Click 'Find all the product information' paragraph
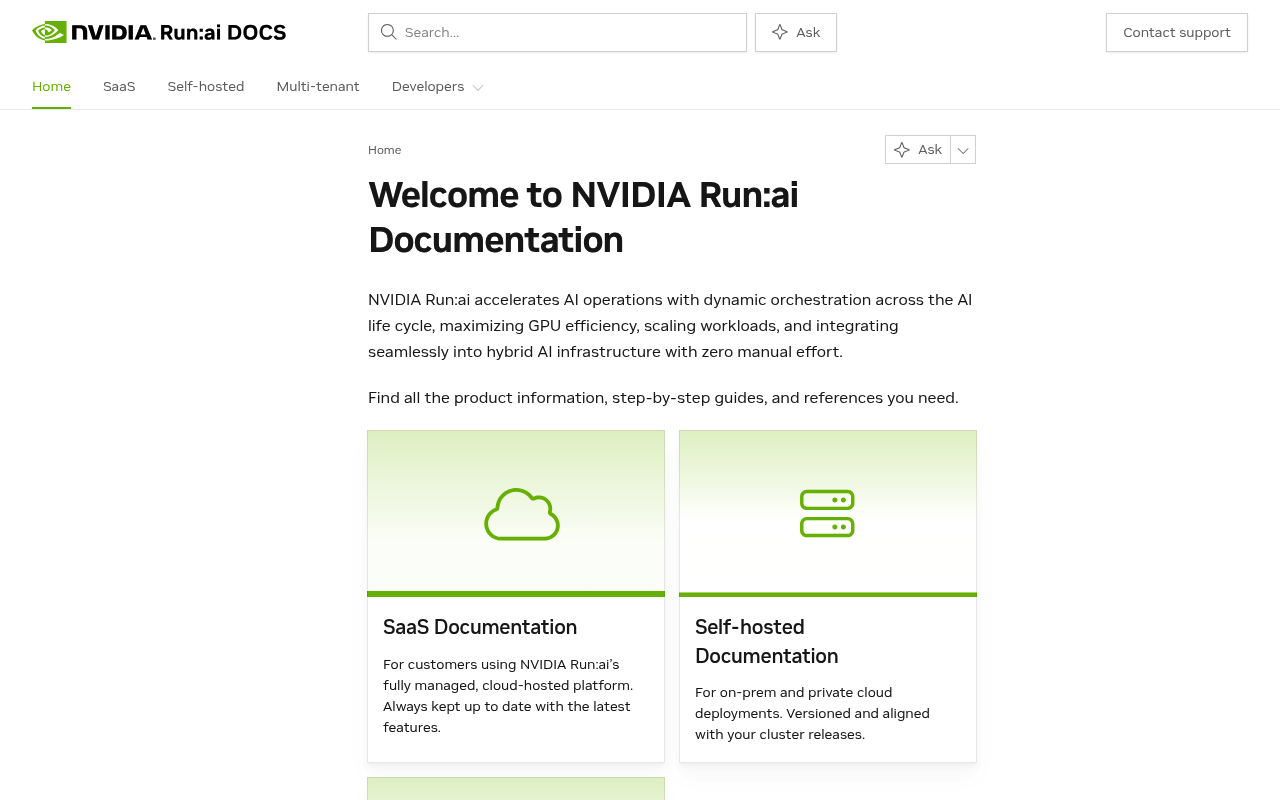The height and width of the screenshot is (800, 1280). [663, 398]
